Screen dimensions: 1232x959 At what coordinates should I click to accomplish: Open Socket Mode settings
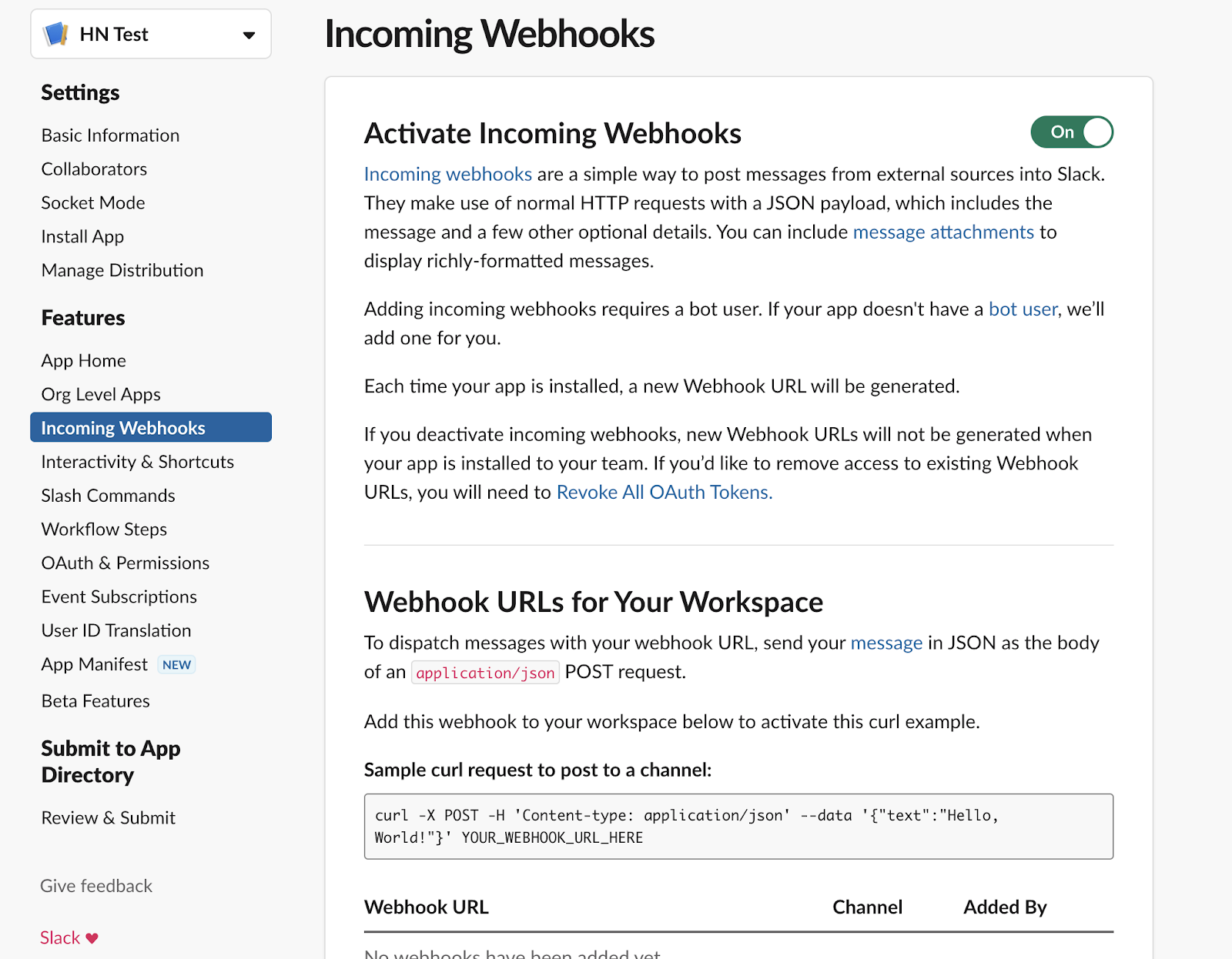[92, 202]
